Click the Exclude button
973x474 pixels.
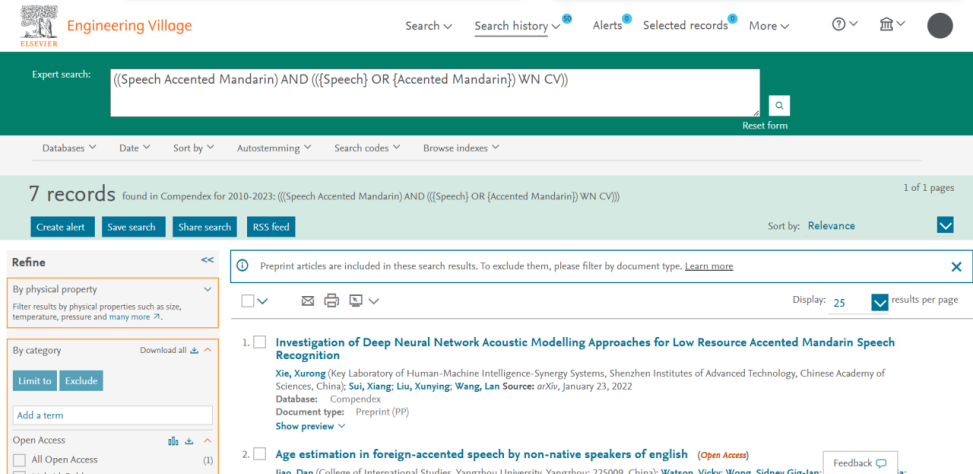pyautogui.click(x=81, y=380)
